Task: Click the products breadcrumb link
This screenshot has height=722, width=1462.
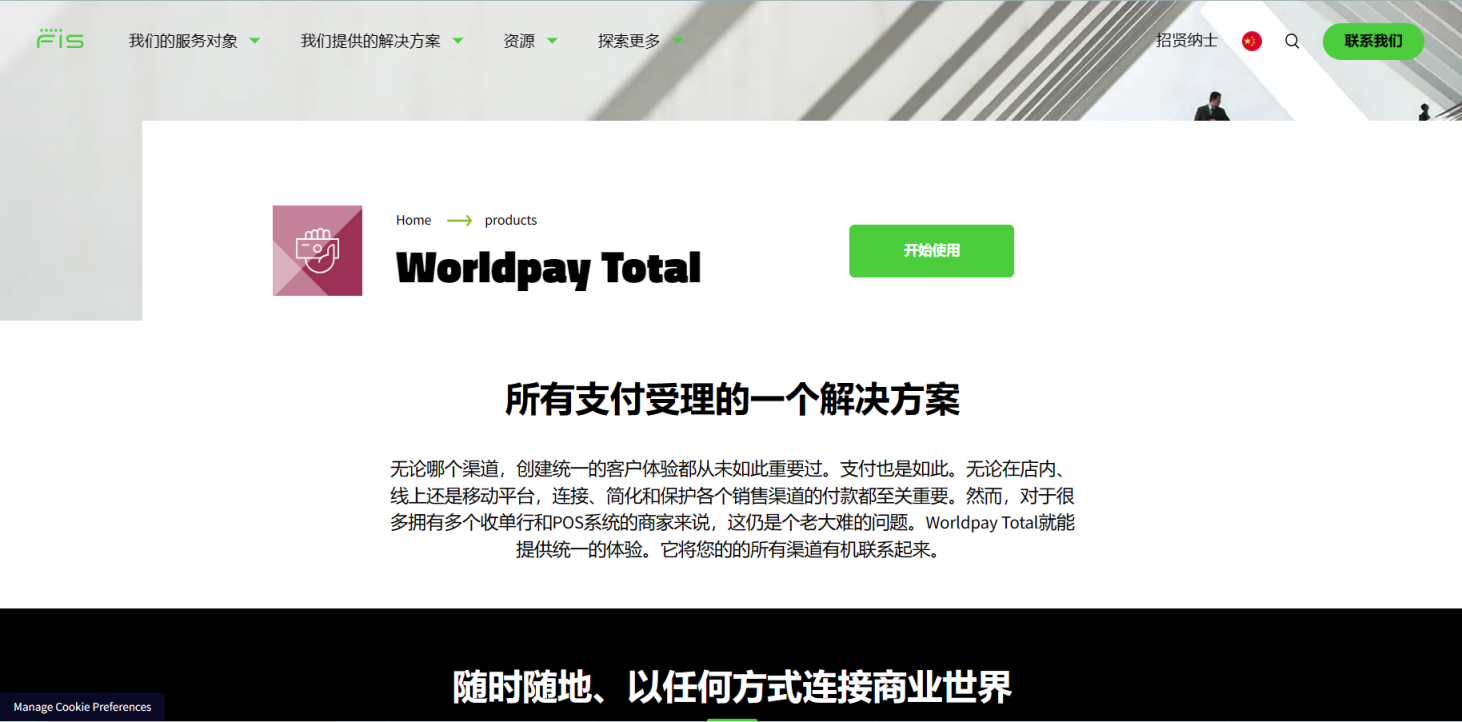Action: tap(511, 220)
